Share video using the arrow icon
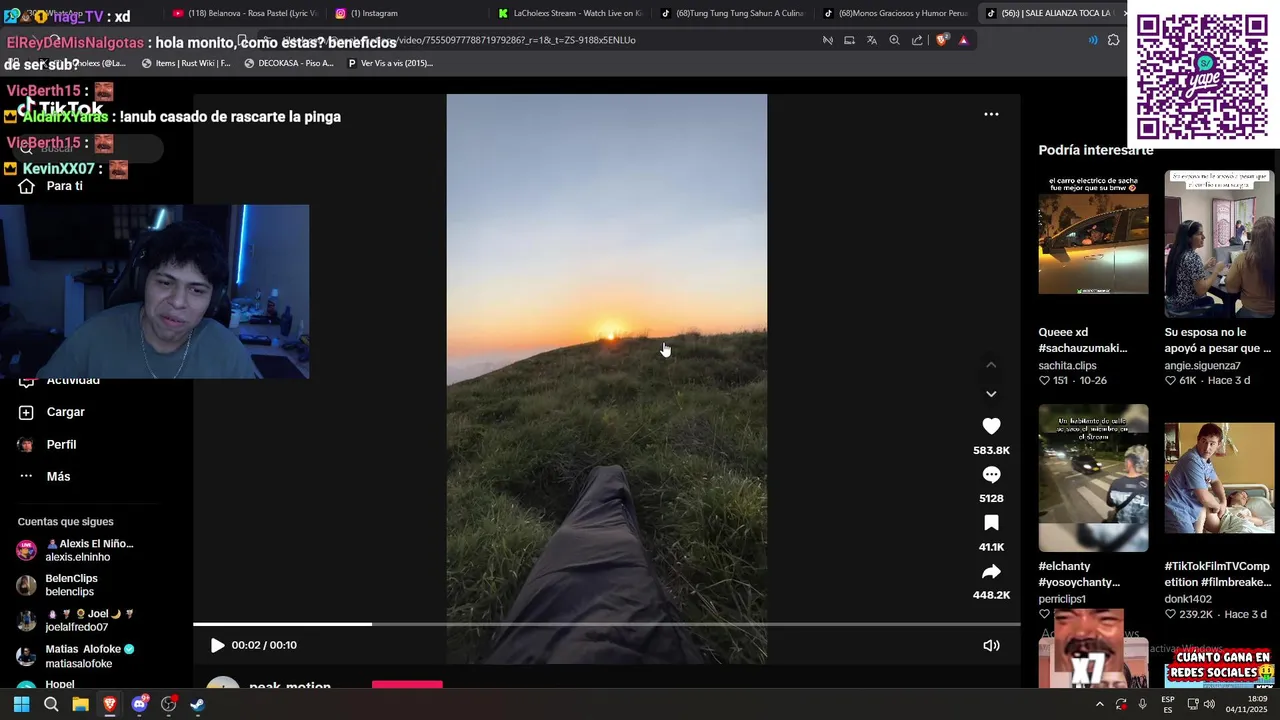This screenshot has height=720, width=1280. click(x=991, y=572)
